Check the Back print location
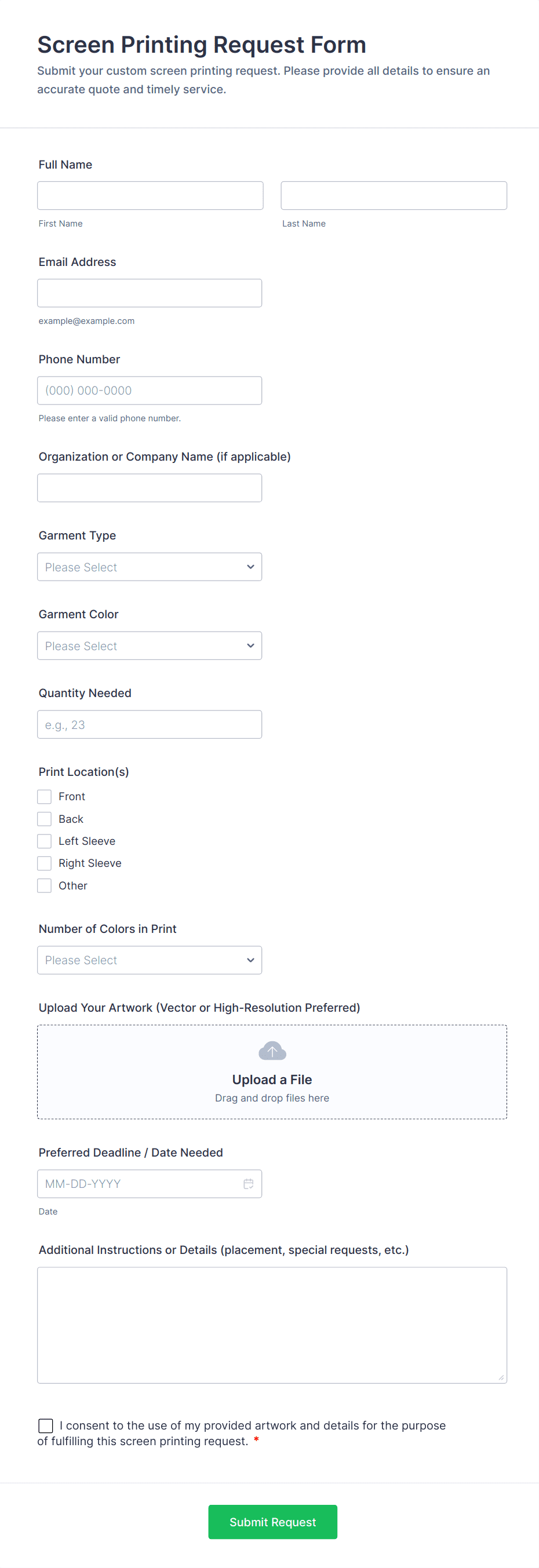Viewport: 539px width, 1568px height. [x=44, y=819]
